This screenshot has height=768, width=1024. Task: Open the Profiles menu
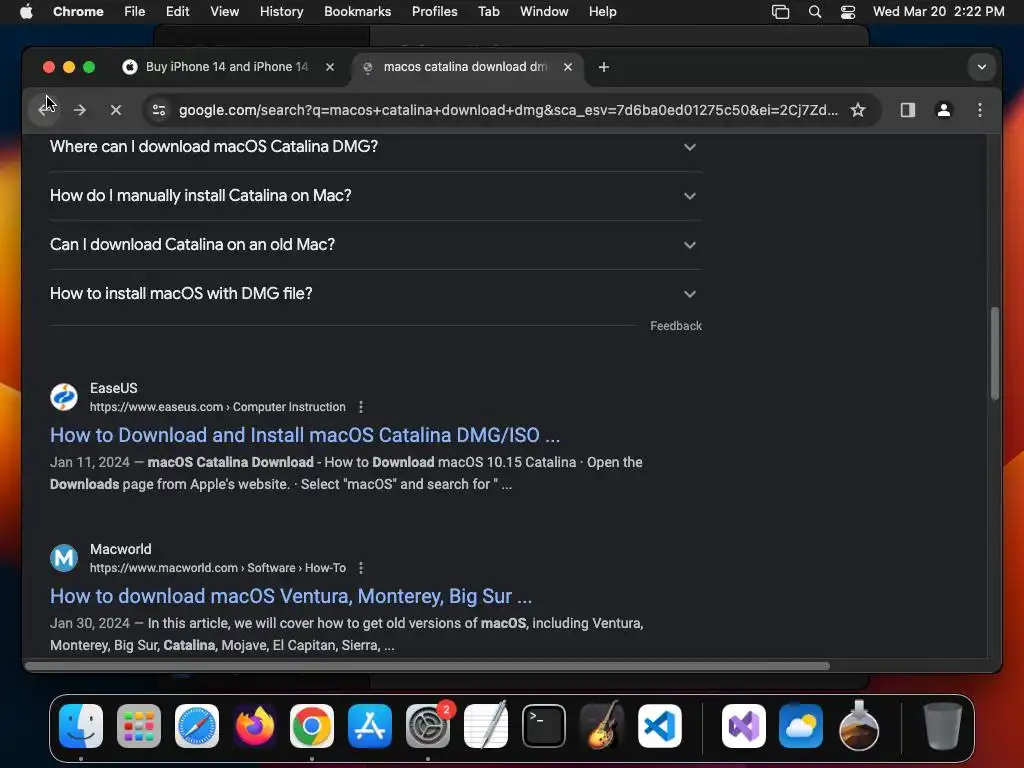434,12
